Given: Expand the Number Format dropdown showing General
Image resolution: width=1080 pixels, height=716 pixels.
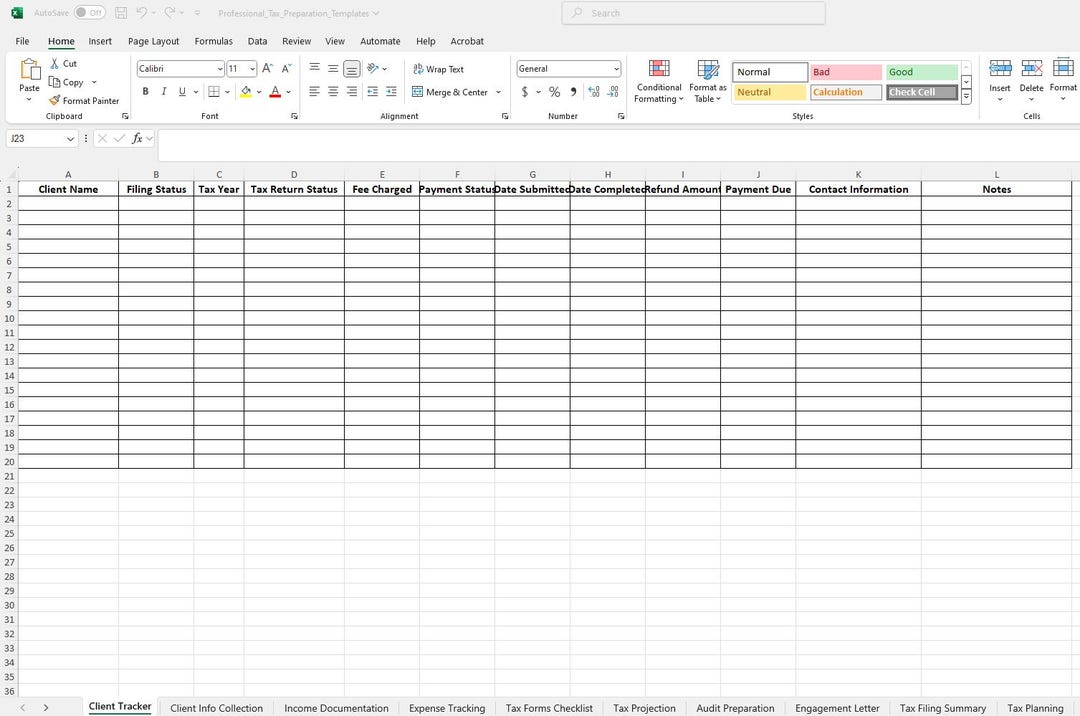Looking at the screenshot, I should pos(616,68).
